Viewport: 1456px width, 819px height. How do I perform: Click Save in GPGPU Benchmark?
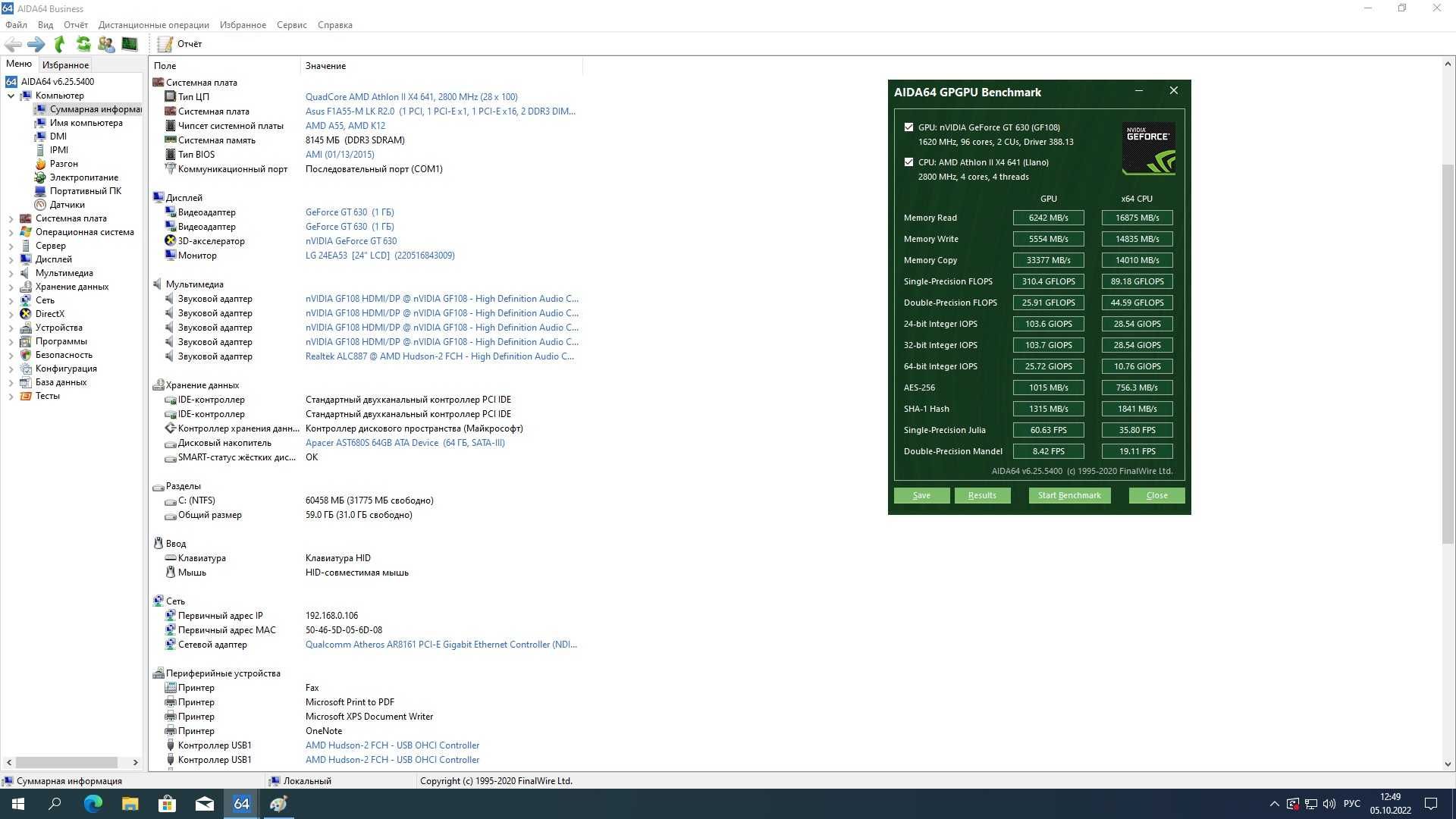921,495
